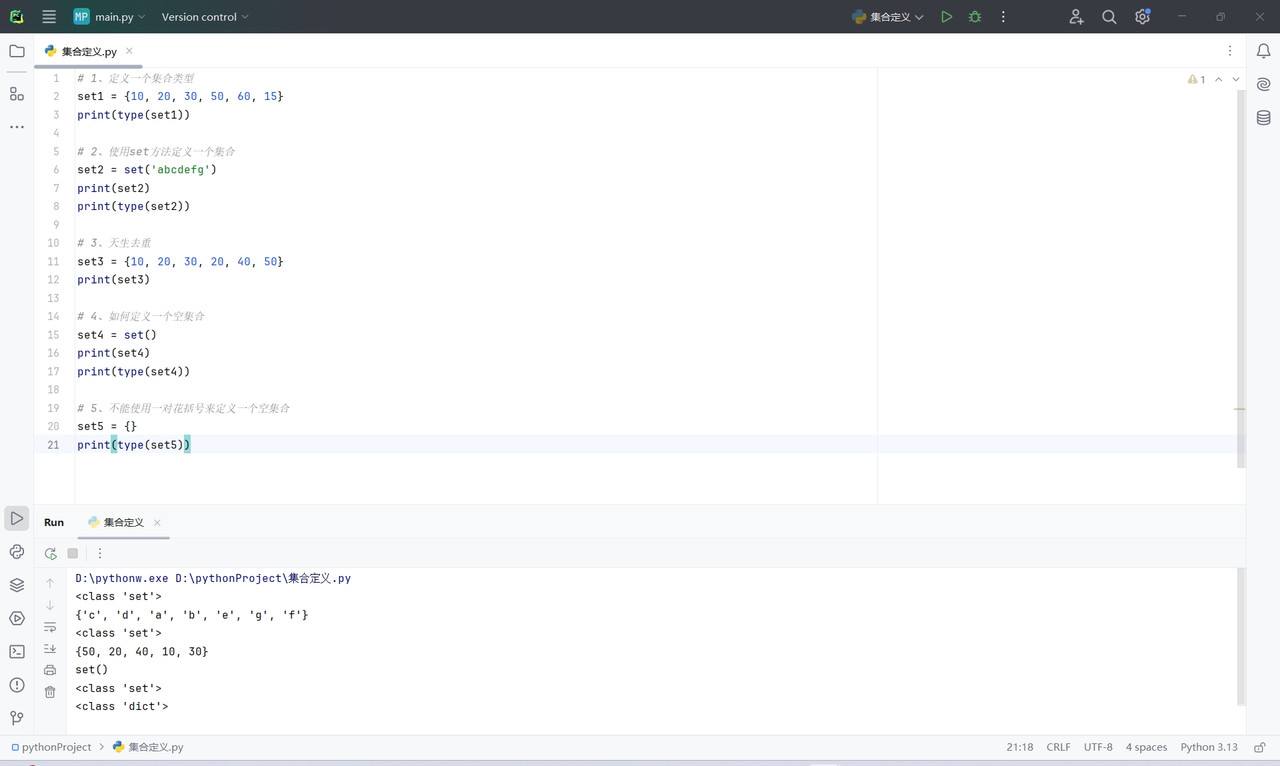
Task: Show more tool windows from left sidebar
Action: click(x=17, y=127)
